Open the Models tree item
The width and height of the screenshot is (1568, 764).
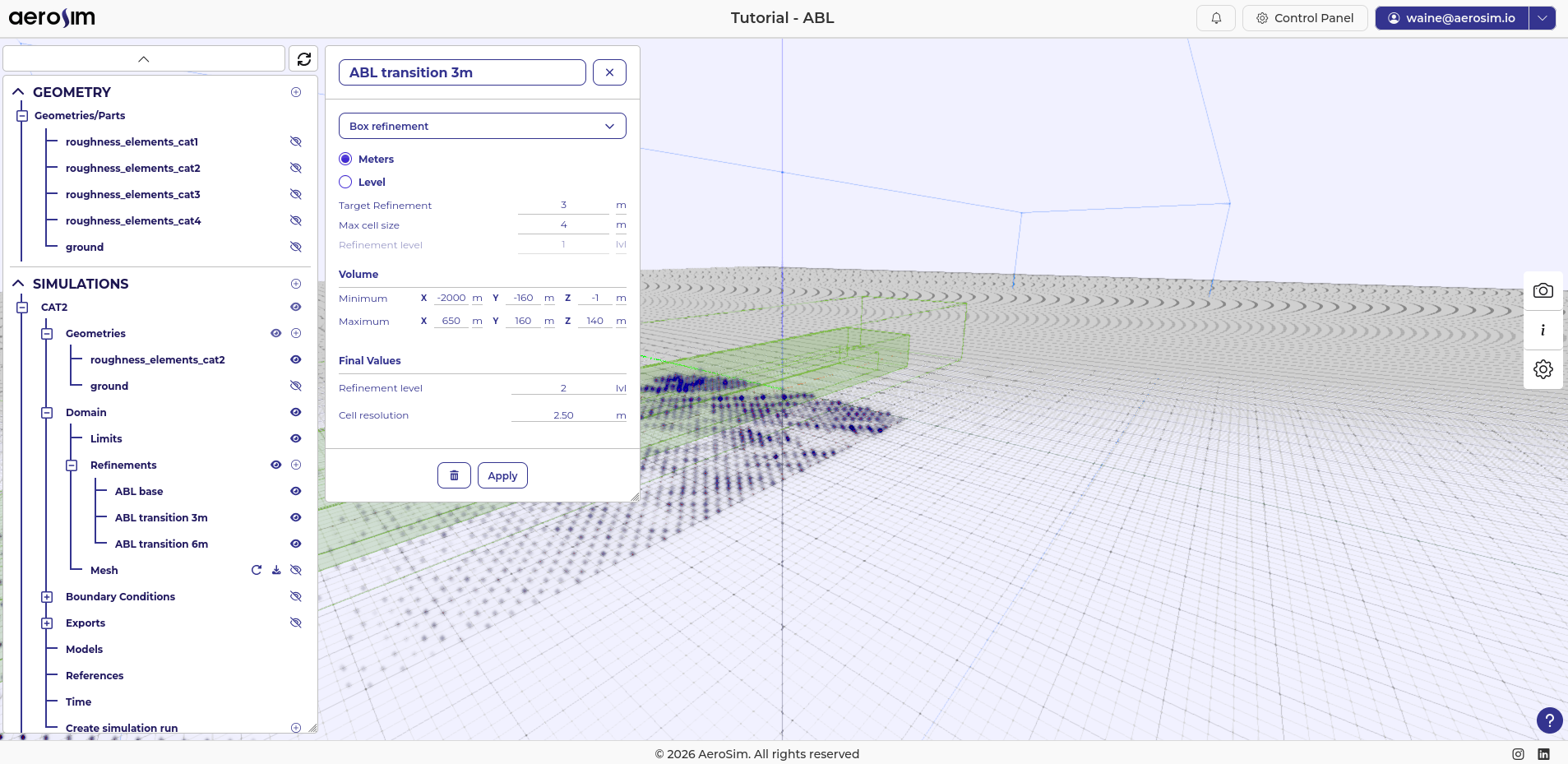click(x=84, y=649)
